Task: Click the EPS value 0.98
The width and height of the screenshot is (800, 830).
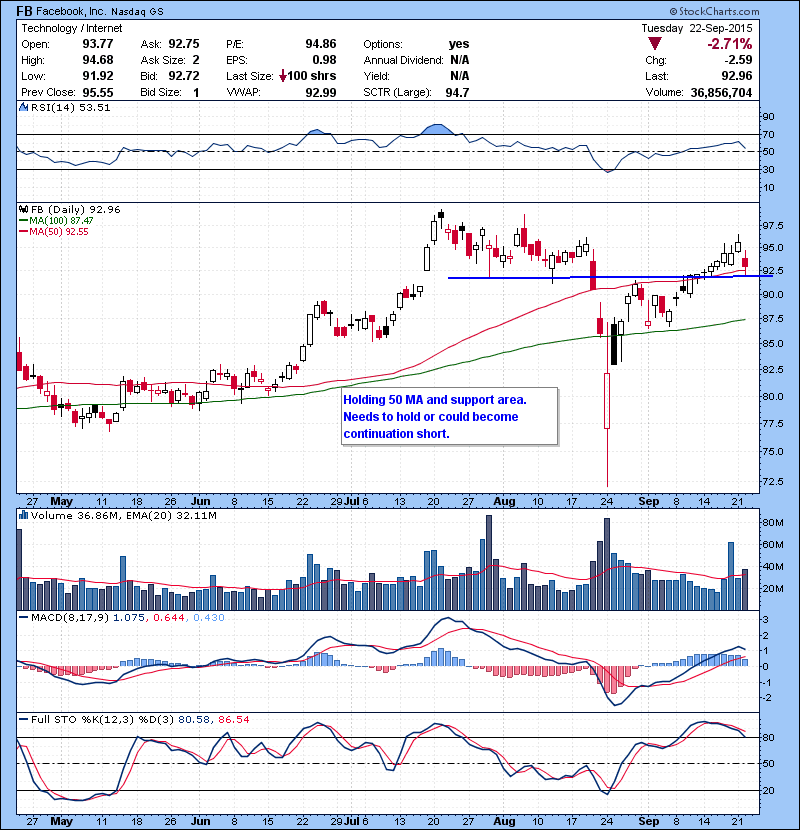Action: tap(324, 60)
